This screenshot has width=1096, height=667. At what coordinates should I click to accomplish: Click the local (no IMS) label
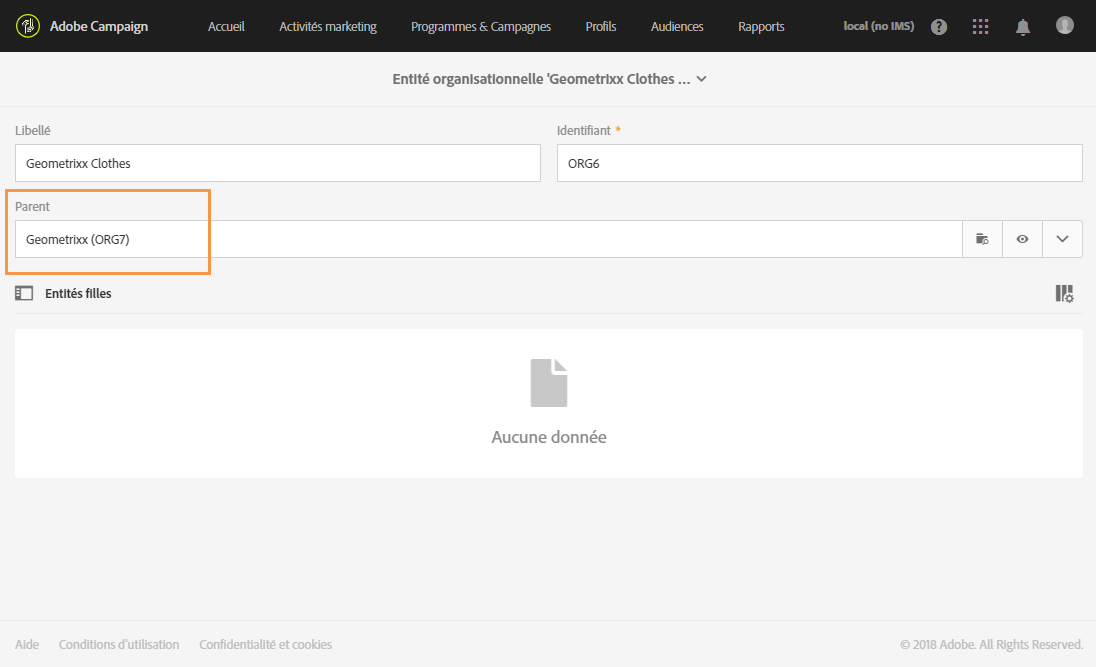click(879, 26)
